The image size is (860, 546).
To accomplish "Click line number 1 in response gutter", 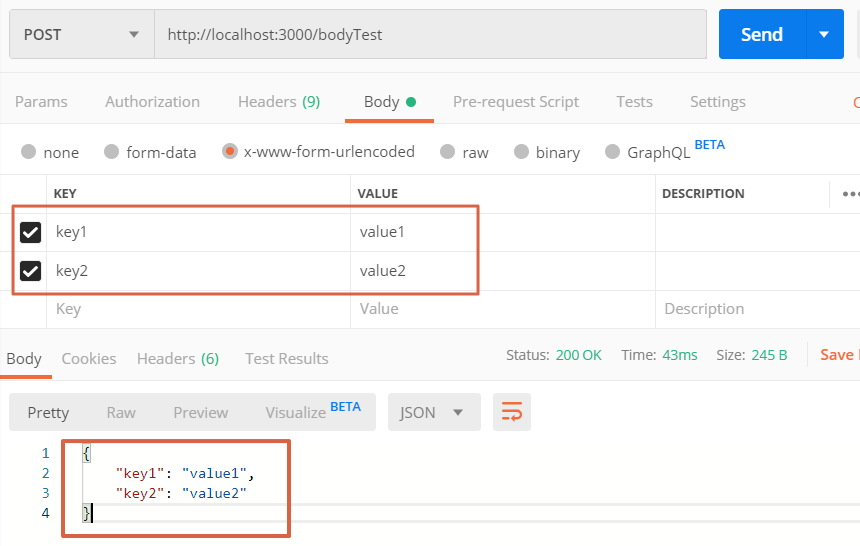I will 46,453.
